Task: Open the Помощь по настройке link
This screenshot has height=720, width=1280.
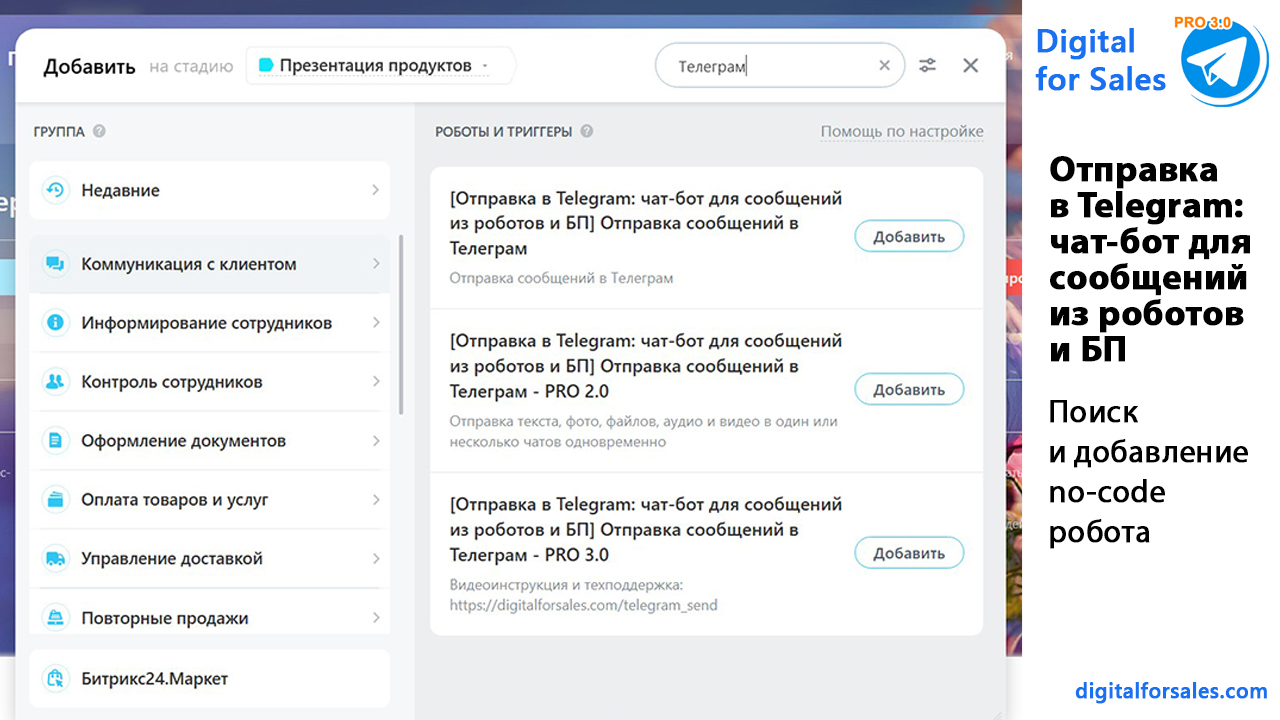Action: pyautogui.click(x=902, y=131)
